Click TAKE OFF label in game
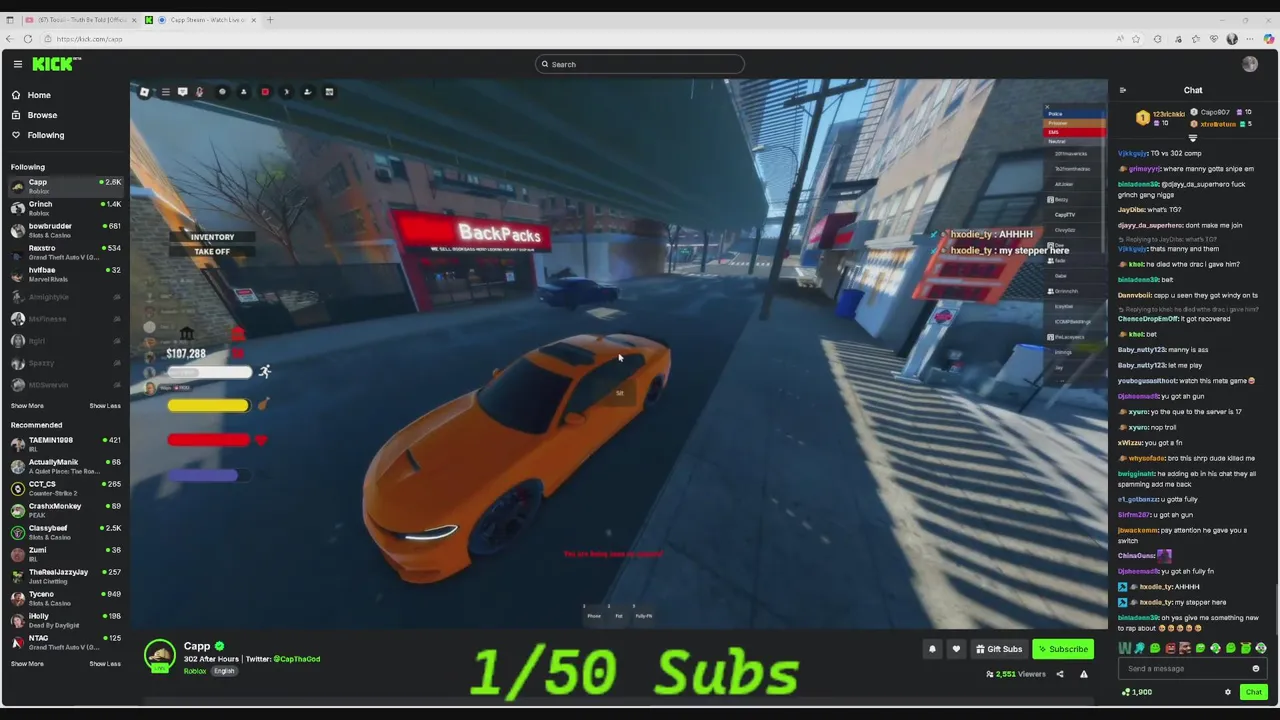 point(212,251)
